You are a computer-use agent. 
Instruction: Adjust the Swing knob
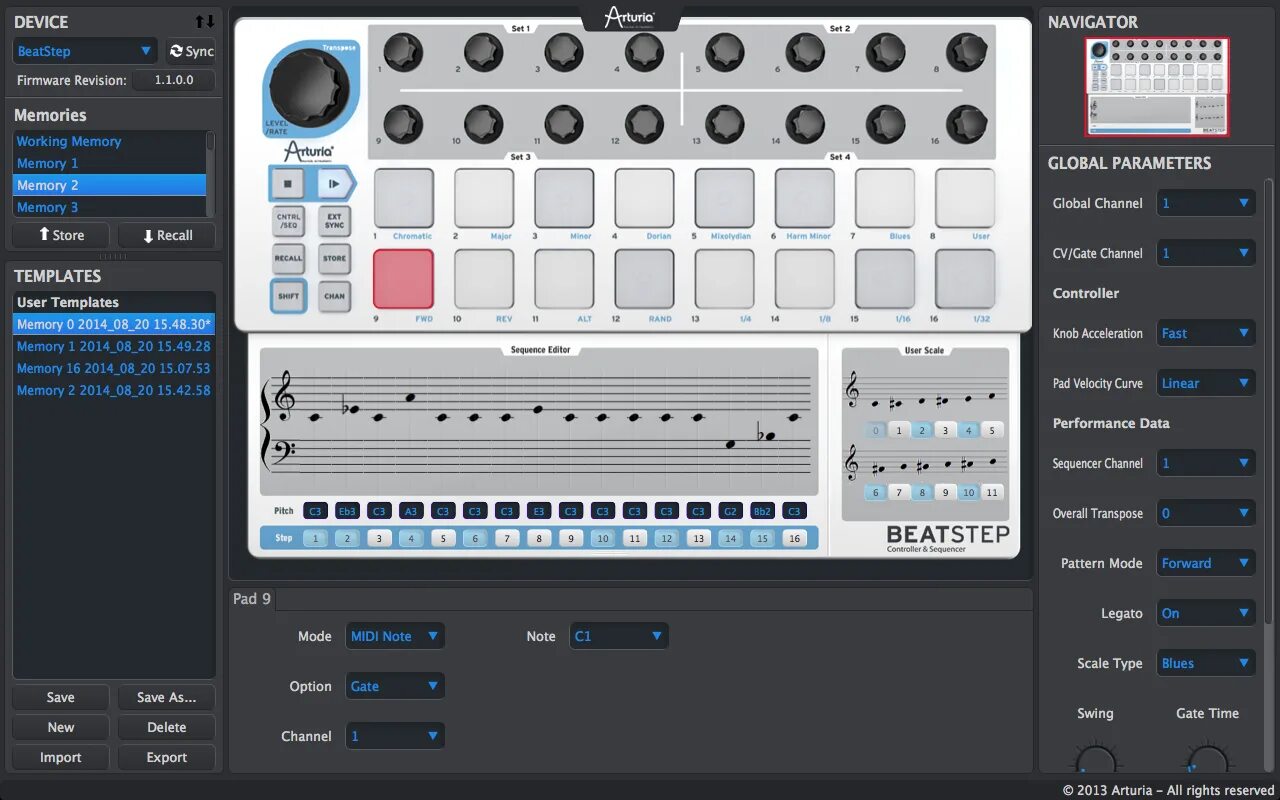pyautogui.click(x=1096, y=757)
